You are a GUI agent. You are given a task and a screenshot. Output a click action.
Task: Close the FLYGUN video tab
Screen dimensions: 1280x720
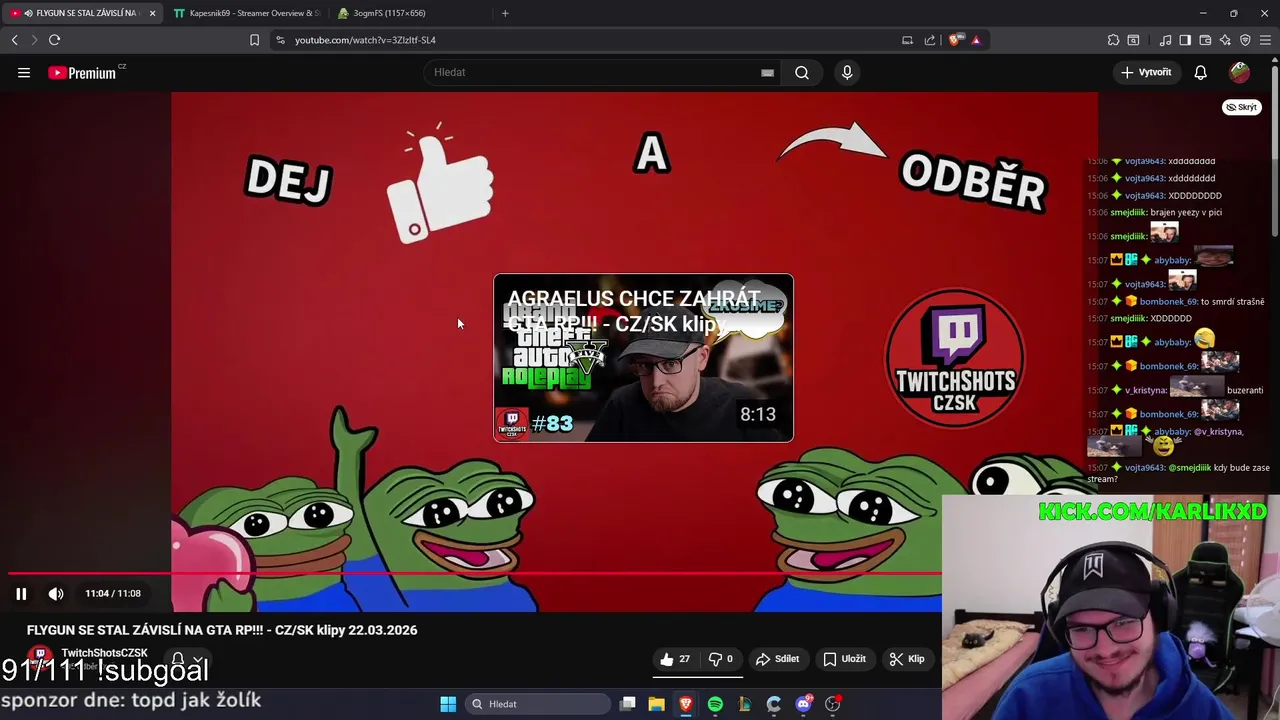152,13
